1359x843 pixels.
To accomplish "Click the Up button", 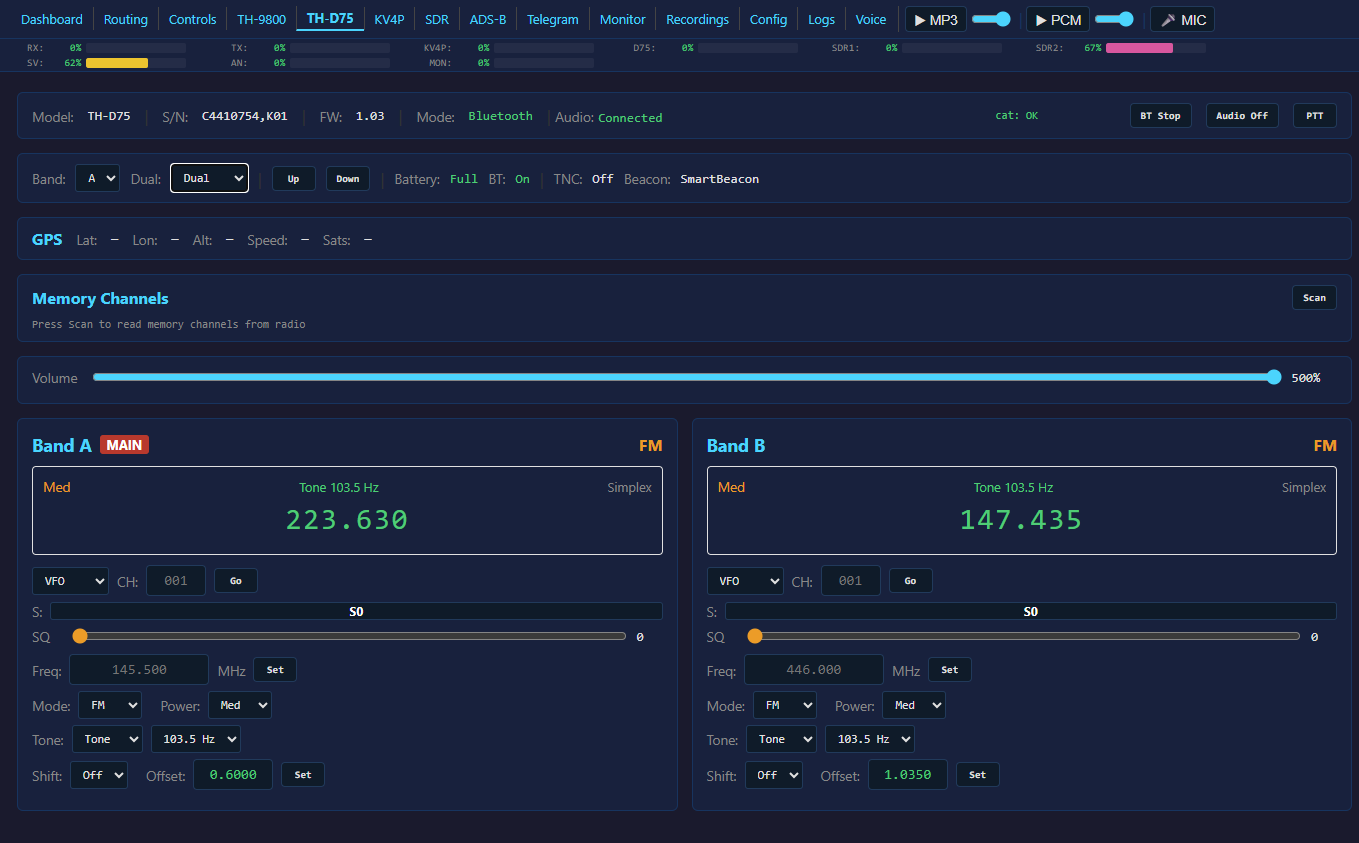I will coord(294,179).
